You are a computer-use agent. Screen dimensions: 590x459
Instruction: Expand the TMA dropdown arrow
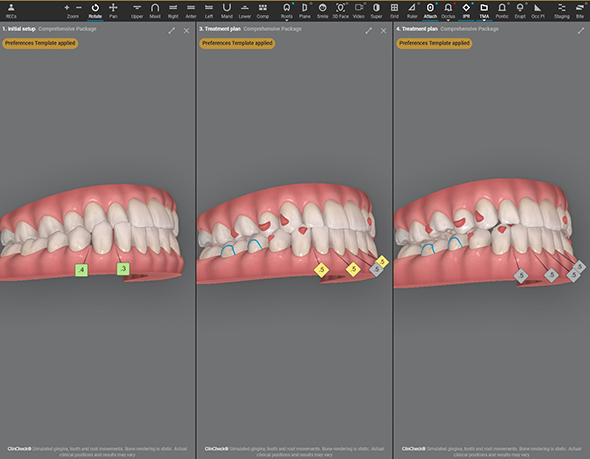click(484, 20)
